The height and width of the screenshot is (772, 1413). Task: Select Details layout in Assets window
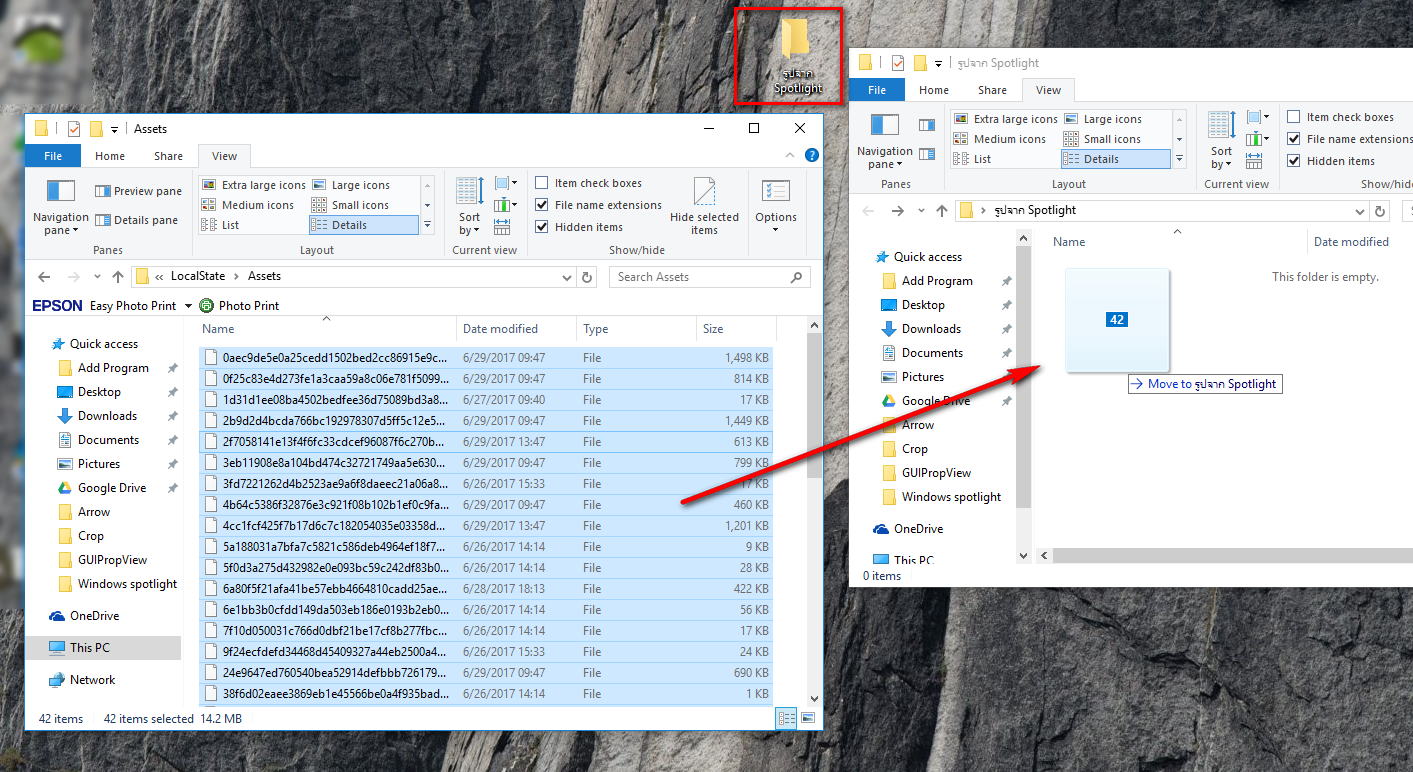coord(364,225)
